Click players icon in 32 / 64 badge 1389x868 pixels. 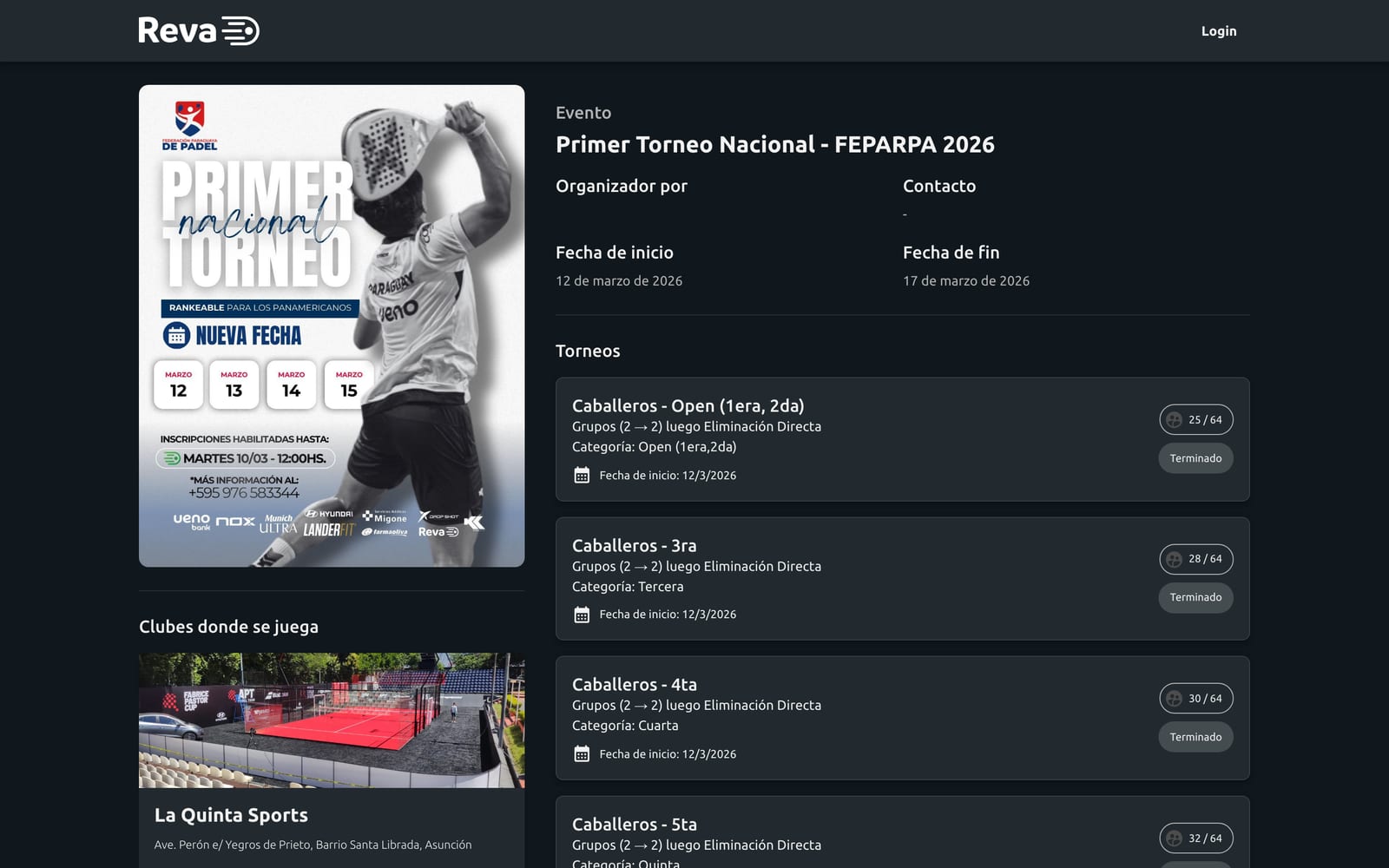(1174, 838)
